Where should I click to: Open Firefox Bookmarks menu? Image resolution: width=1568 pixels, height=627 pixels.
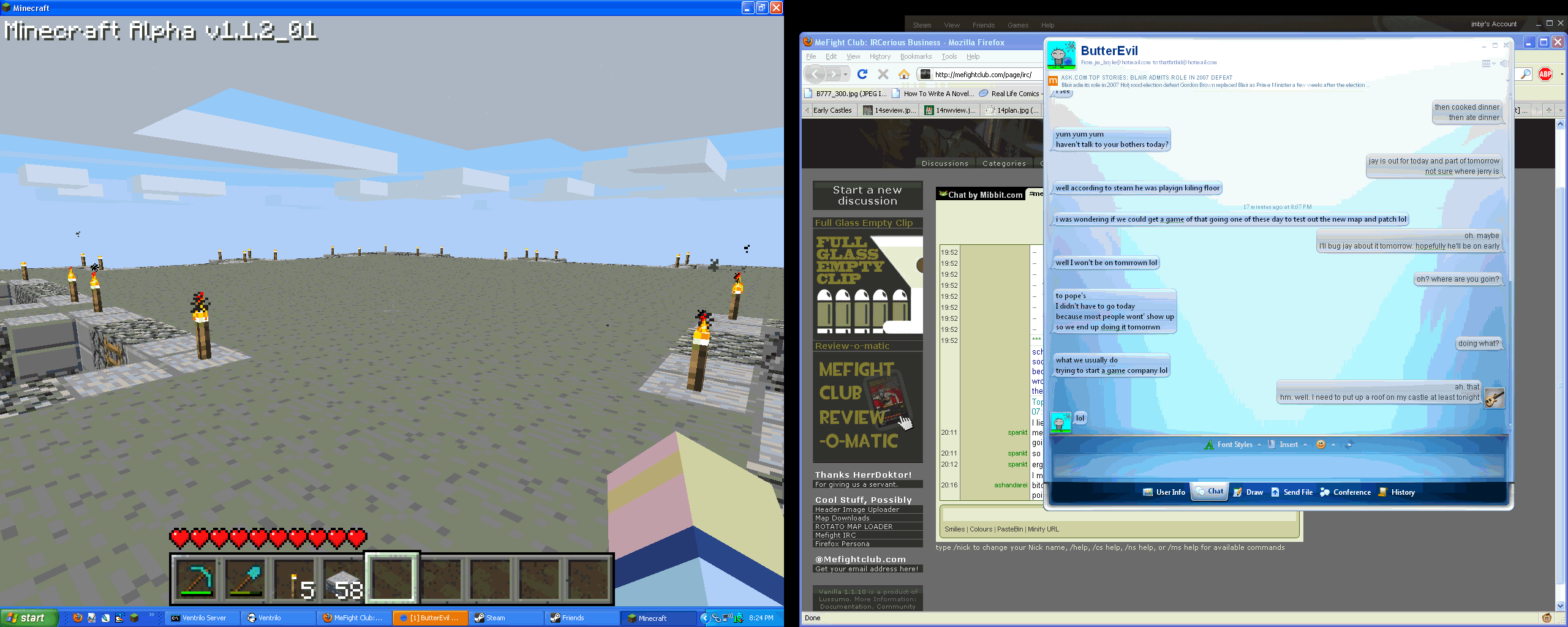pyautogui.click(x=916, y=56)
